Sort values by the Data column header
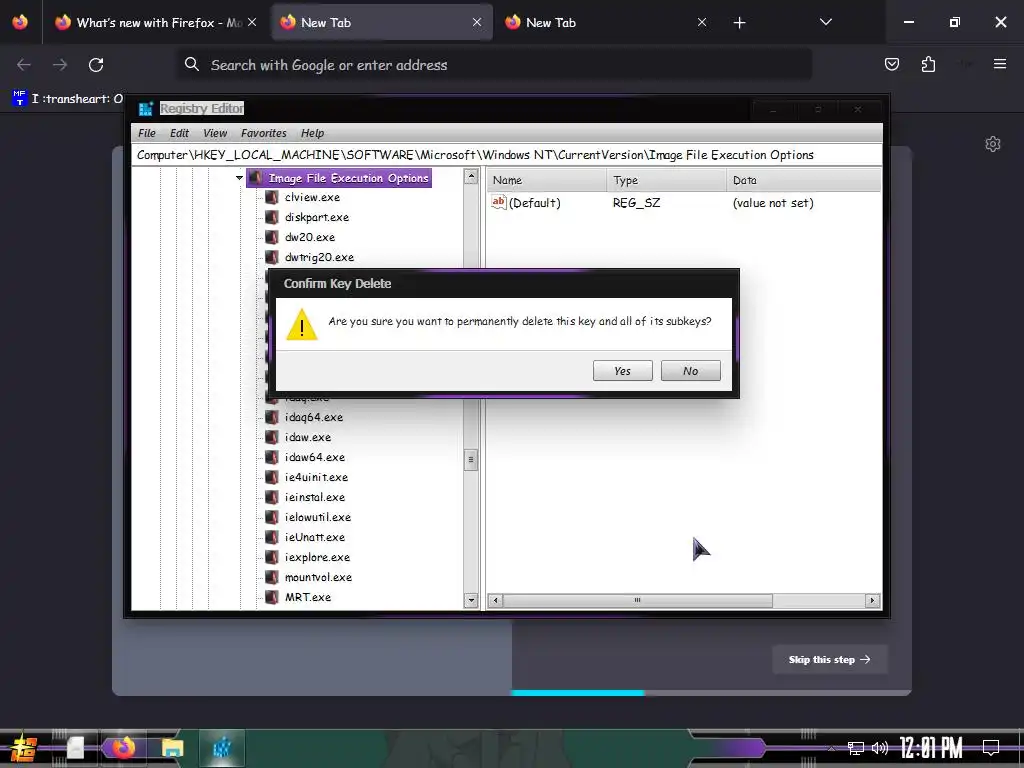The width and height of the screenshot is (1024, 768). point(804,180)
